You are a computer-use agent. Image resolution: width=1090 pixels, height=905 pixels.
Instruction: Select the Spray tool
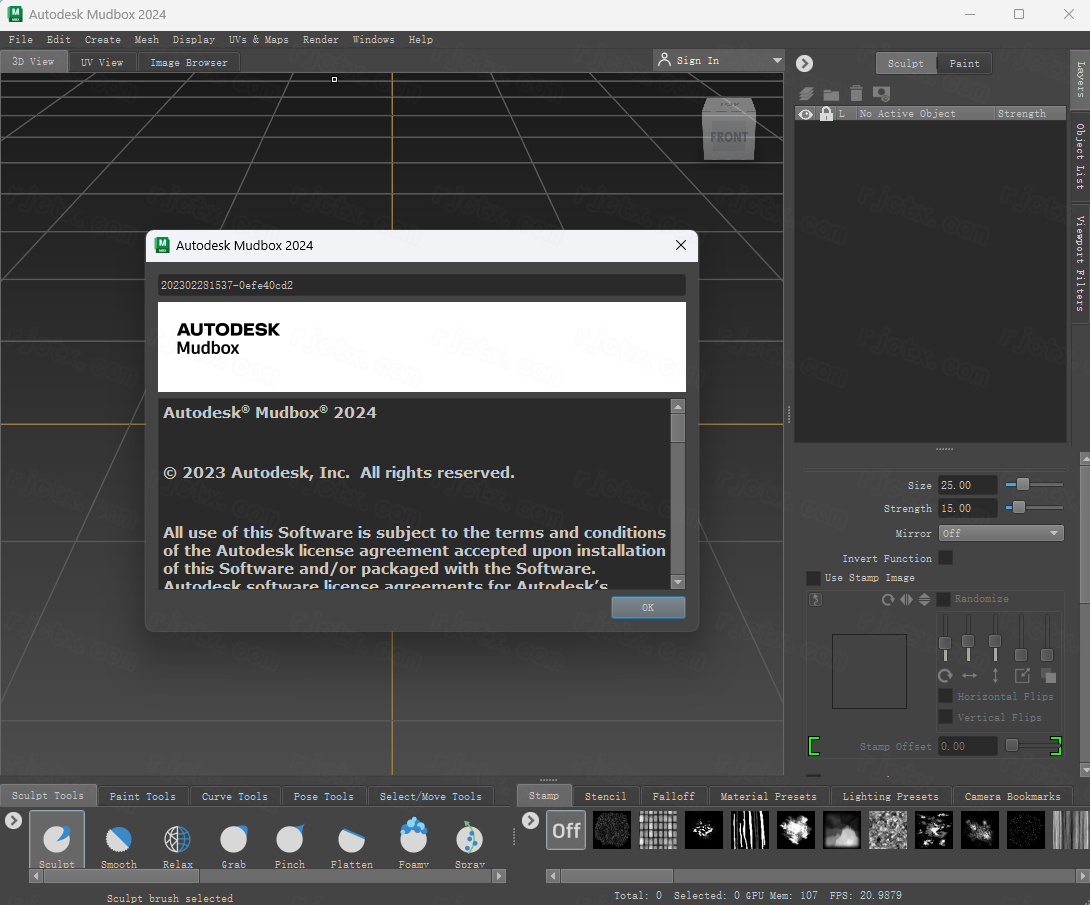(x=469, y=840)
